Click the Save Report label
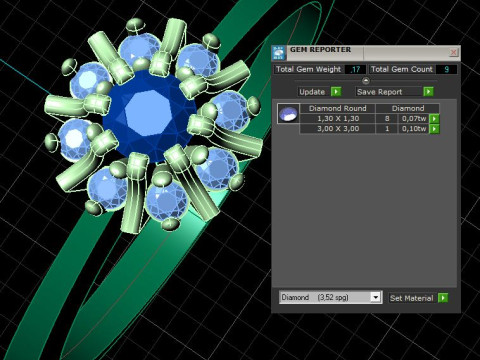 [380, 92]
